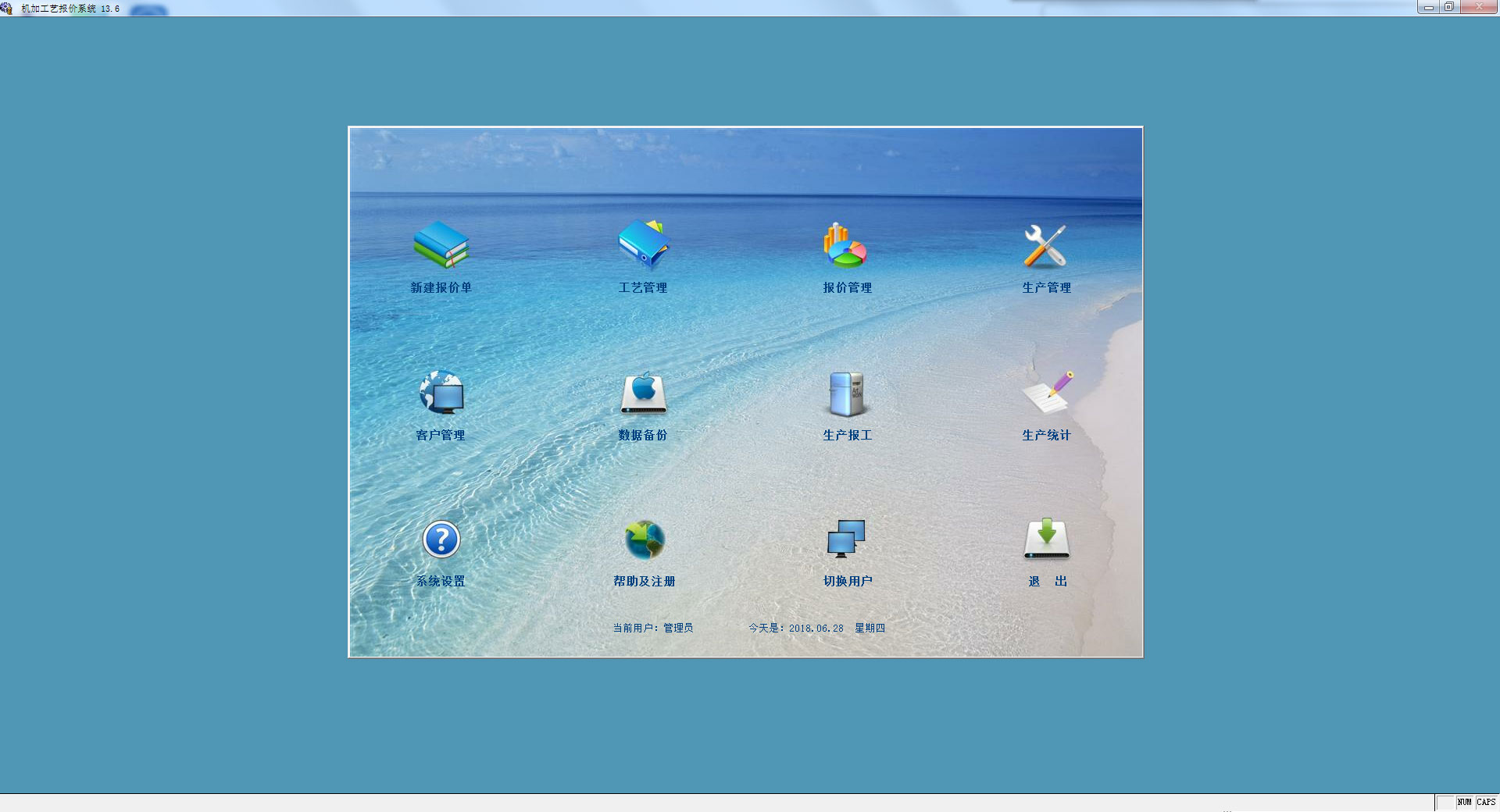Click the 报价管理 text label

[x=848, y=287]
